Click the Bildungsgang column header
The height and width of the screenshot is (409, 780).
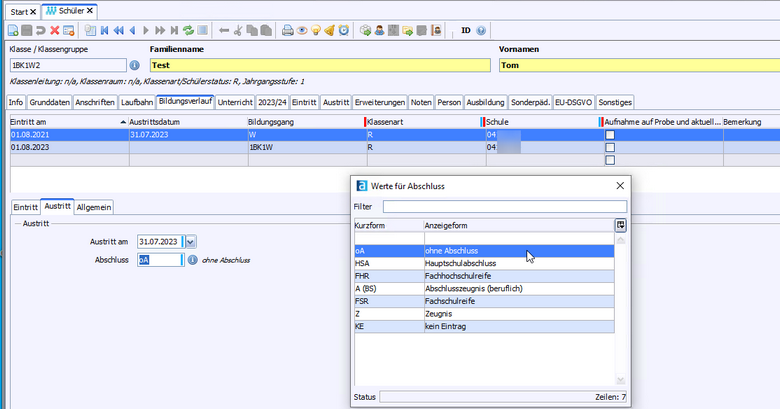[307, 122]
